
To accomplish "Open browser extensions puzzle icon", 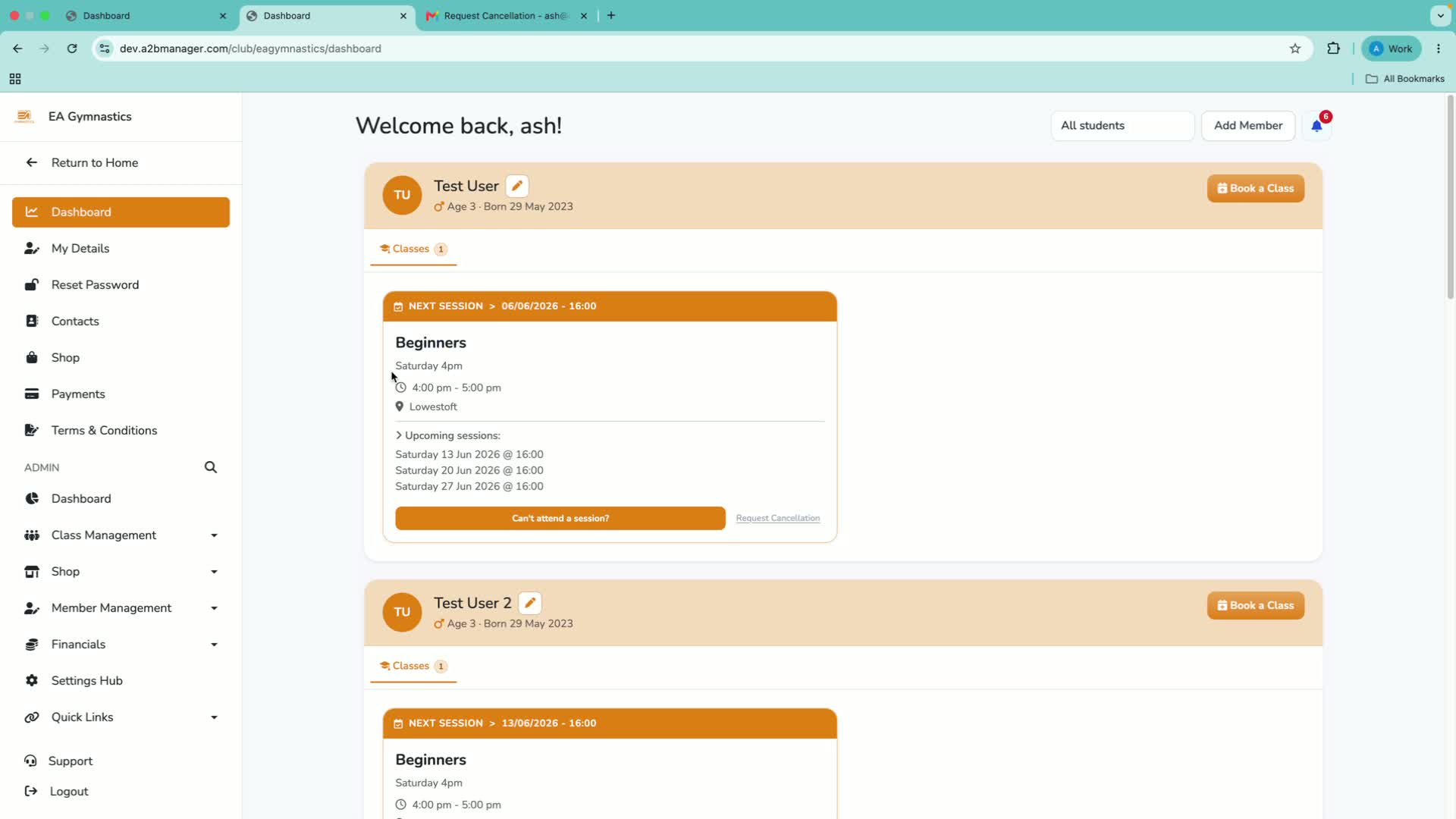I will coord(1333,49).
